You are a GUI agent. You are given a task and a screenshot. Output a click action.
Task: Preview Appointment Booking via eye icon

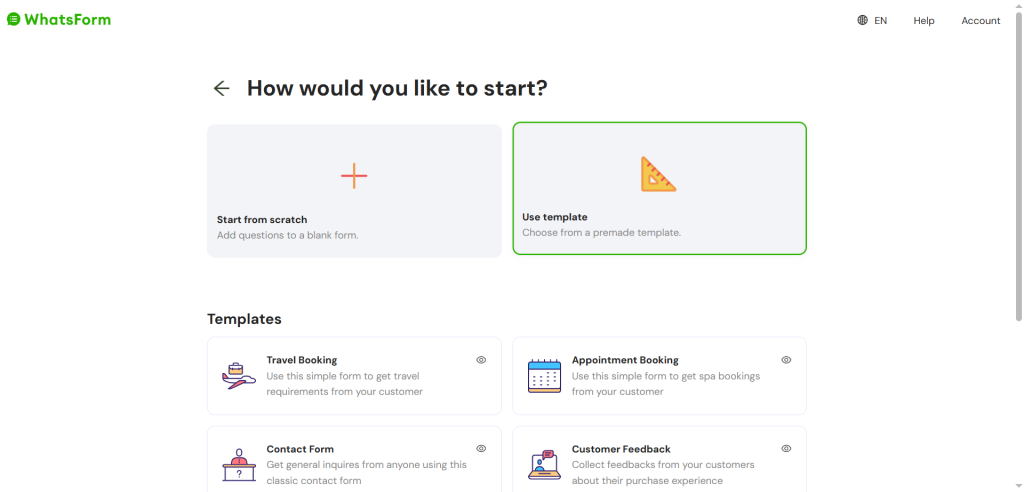pyautogui.click(x=786, y=359)
